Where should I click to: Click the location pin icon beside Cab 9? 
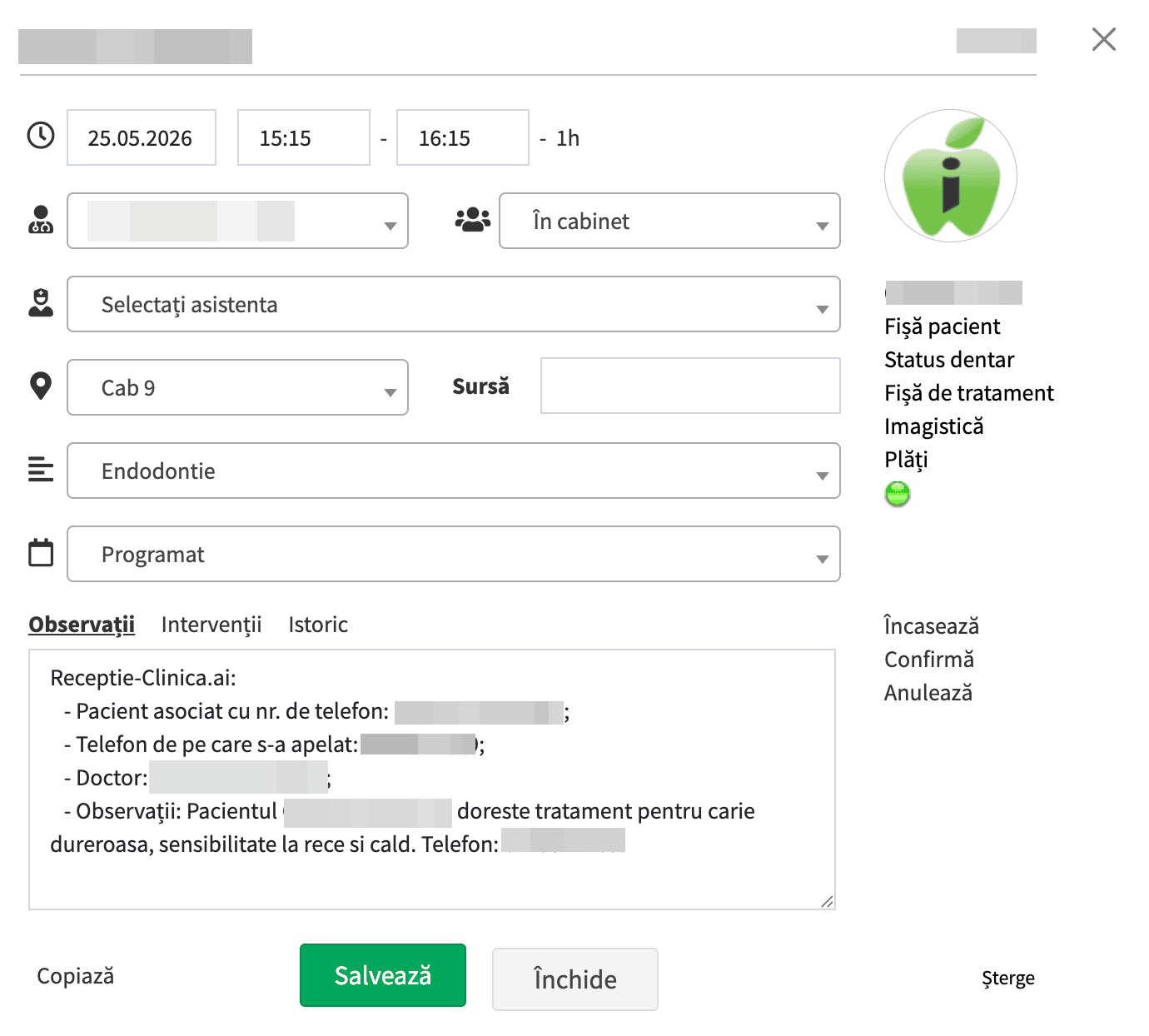pos(39,386)
